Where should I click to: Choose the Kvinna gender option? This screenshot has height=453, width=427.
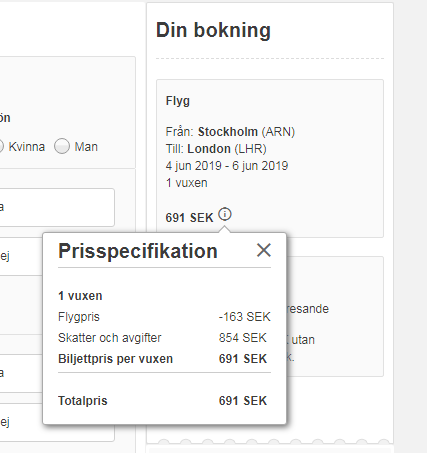[27, 147]
